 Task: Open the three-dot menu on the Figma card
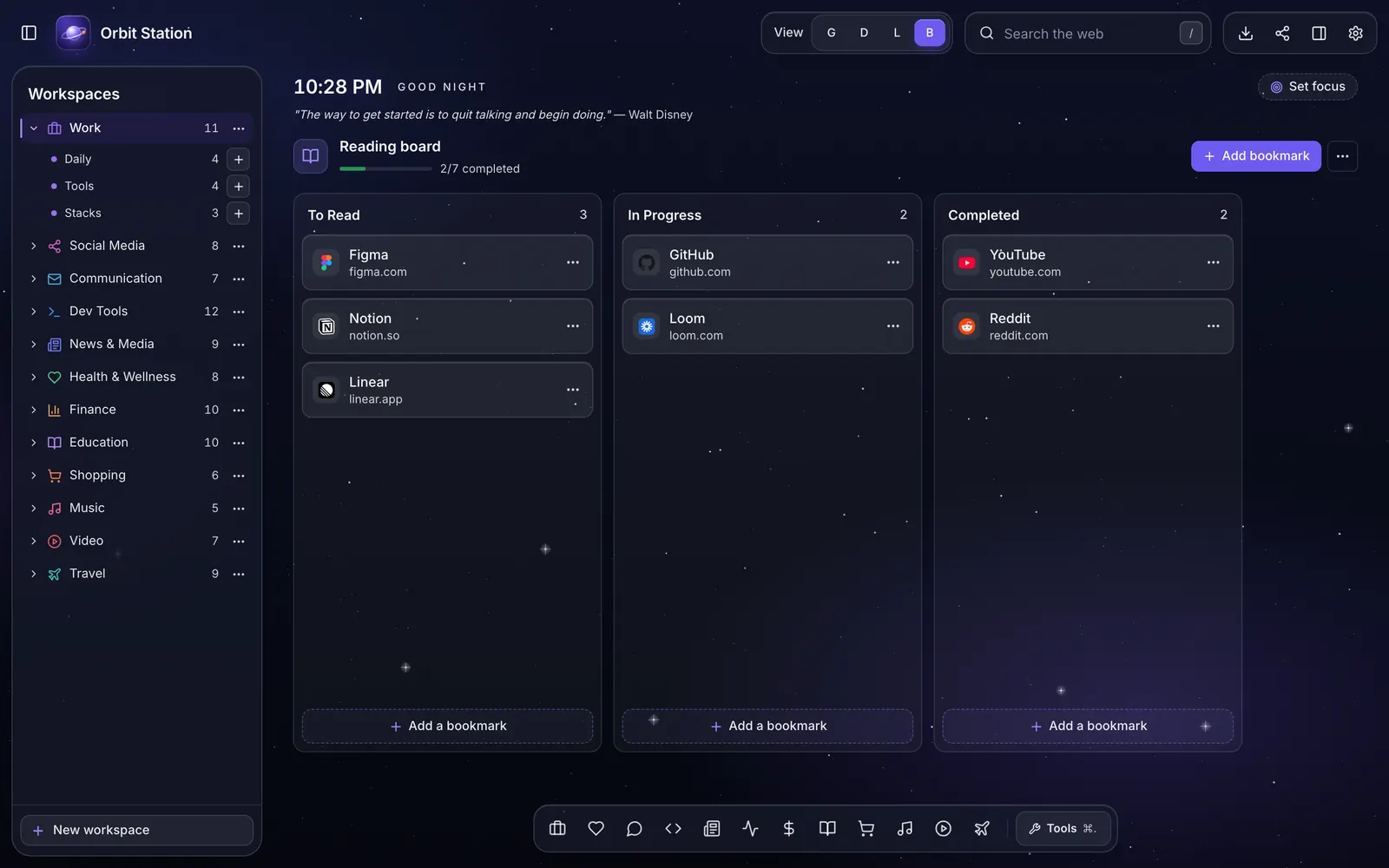click(x=573, y=262)
